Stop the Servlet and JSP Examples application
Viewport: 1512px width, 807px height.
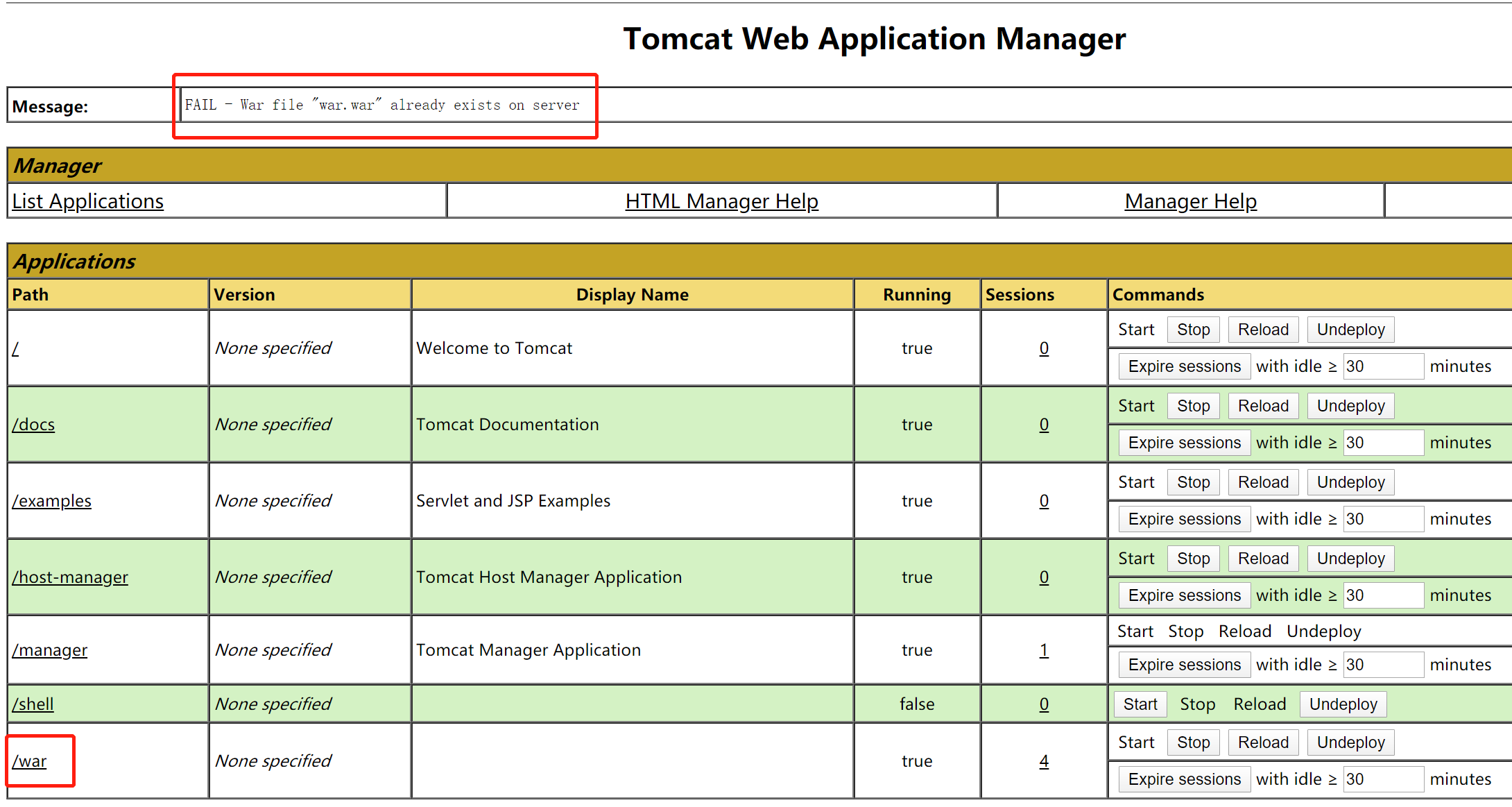(x=1193, y=482)
